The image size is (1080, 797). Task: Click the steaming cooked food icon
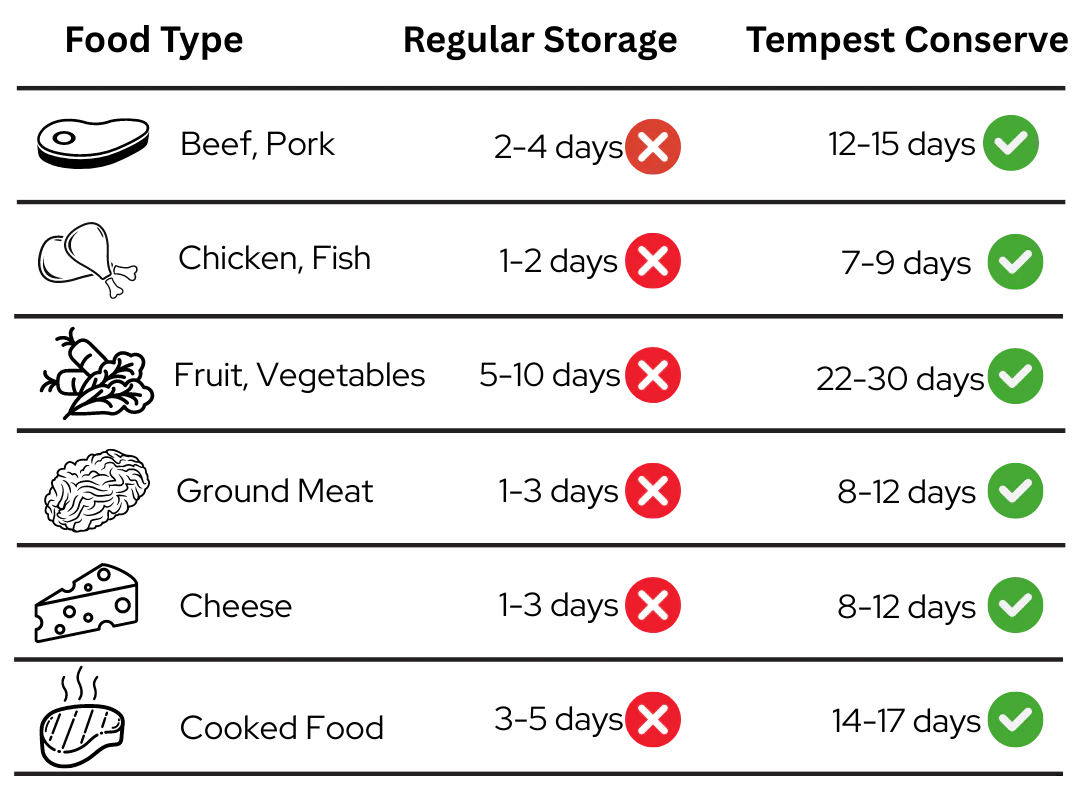(x=82, y=716)
